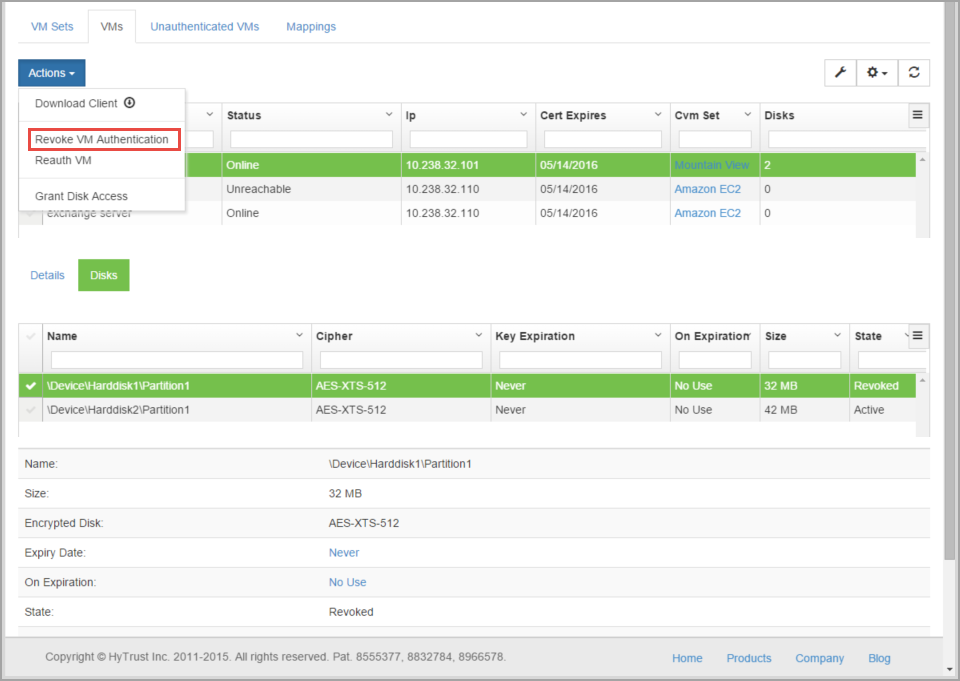Choose Revoke VM Authentication menu item

coord(102,139)
